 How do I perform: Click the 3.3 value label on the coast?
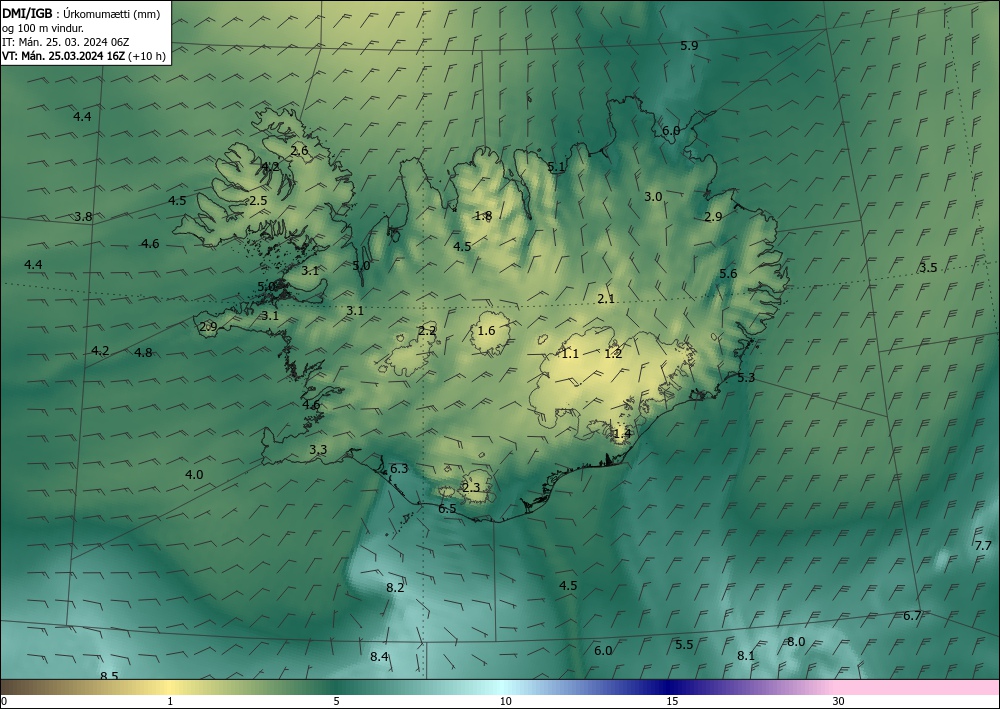318,450
